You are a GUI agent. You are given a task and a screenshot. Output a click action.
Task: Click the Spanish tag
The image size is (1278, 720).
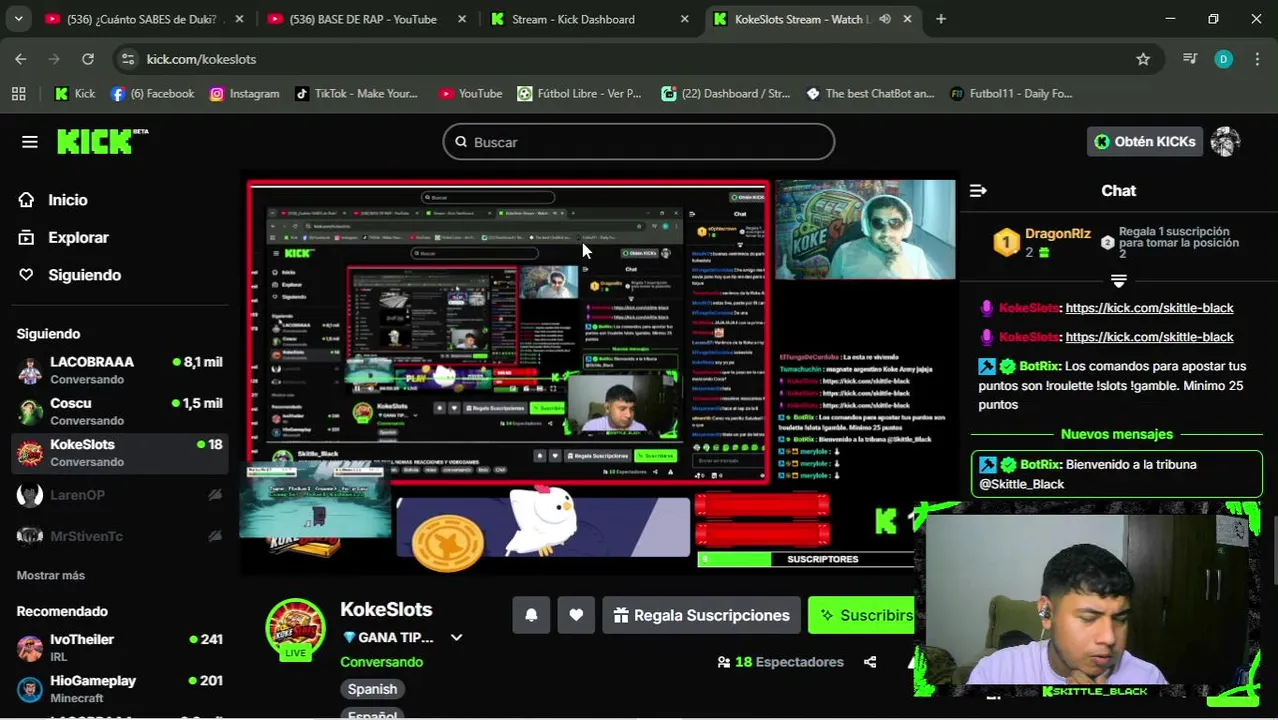click(x=372, y=689)
